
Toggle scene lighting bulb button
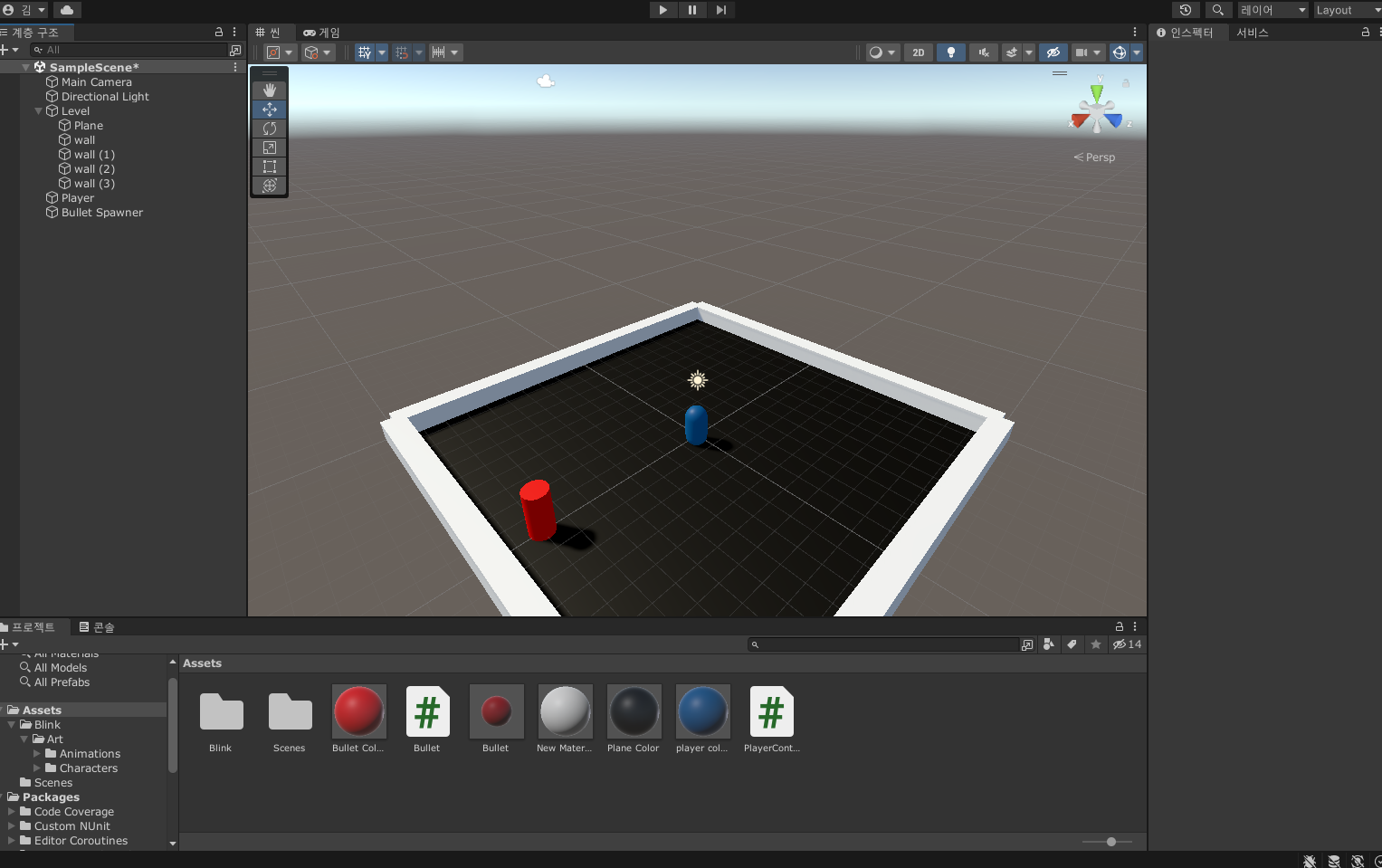click(951, 52)
